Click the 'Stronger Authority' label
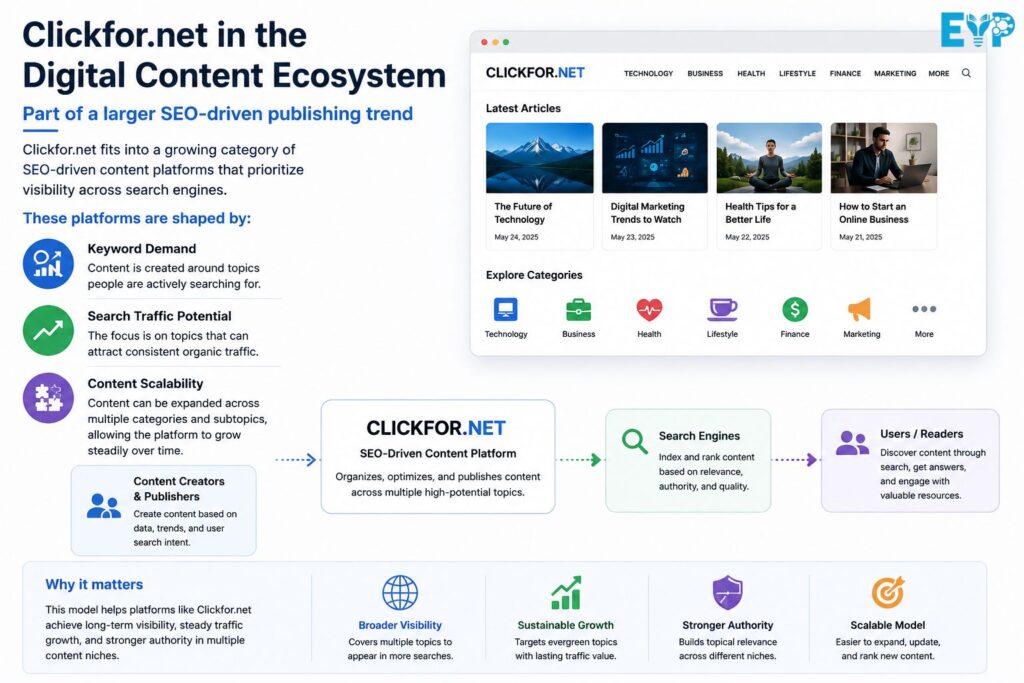 (x=728, y=625)
